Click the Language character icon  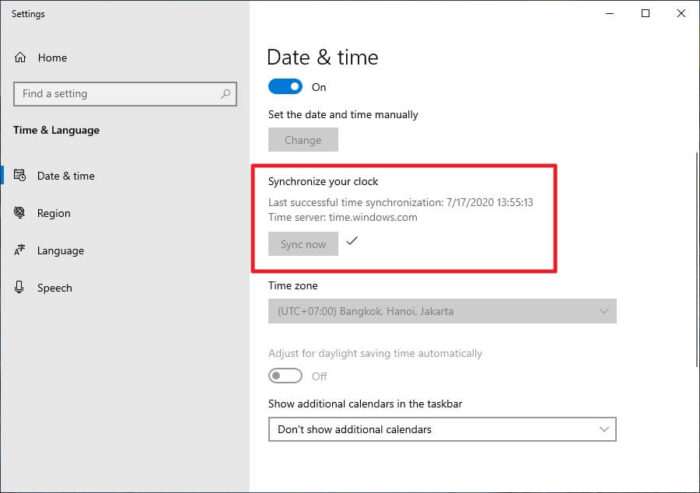tap(20, 250)
